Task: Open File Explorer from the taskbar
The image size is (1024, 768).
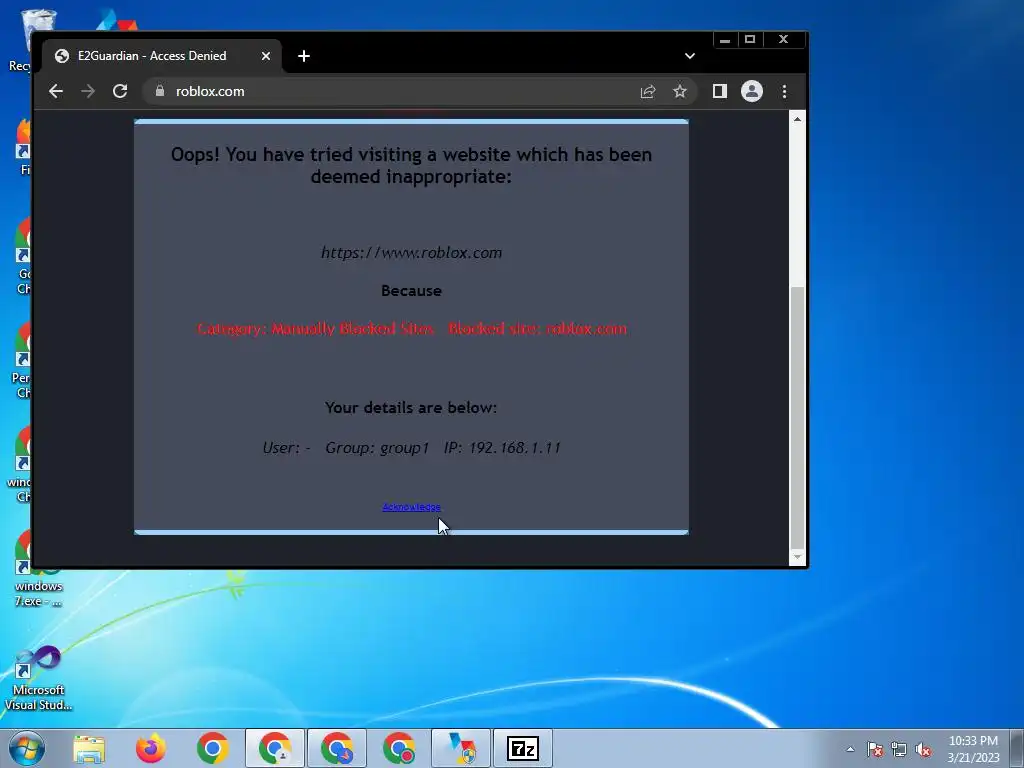Action: [x=89, y=748]
